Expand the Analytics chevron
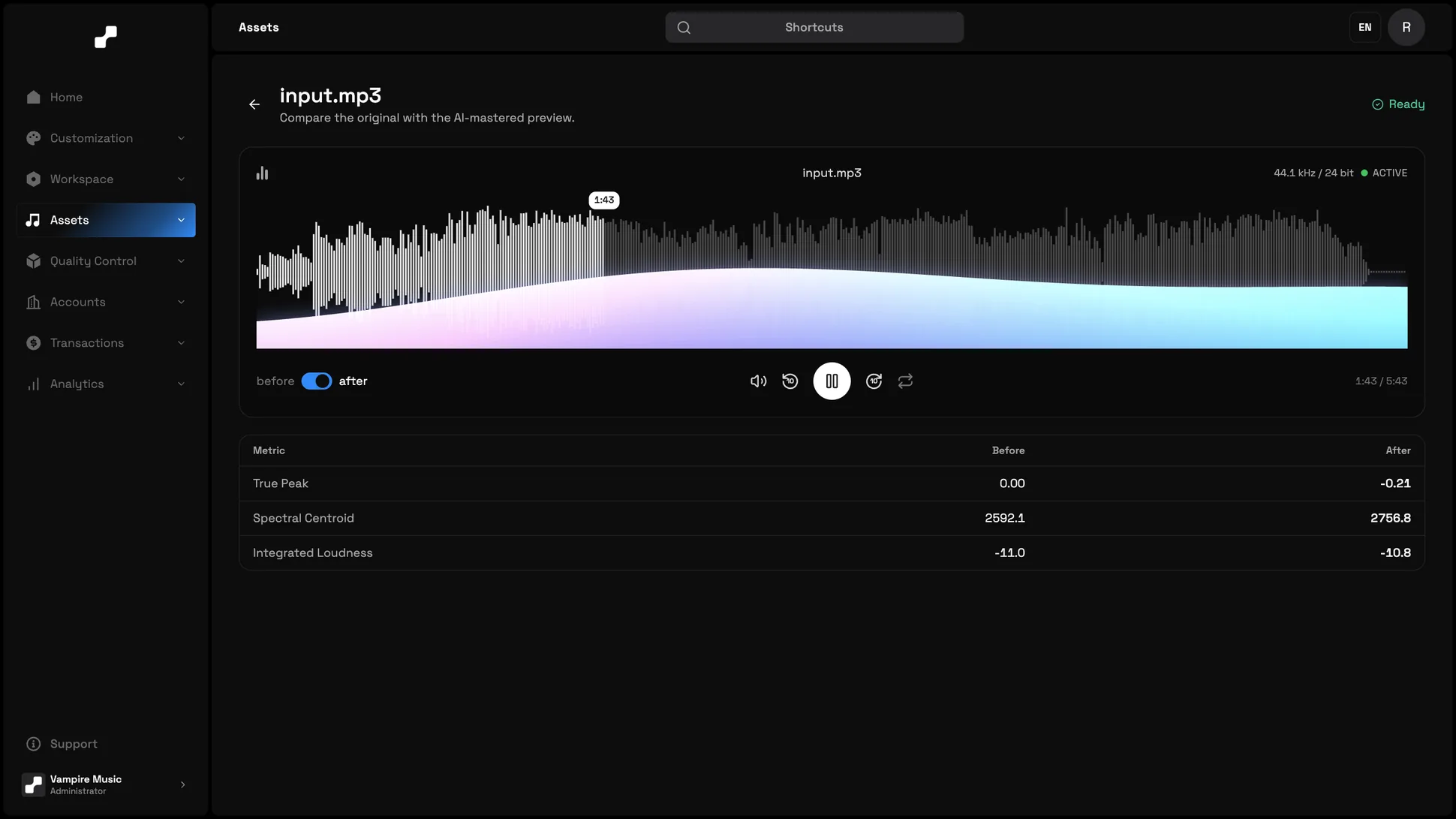Viewport: 1456px width, 819px height. pos(181,384)
